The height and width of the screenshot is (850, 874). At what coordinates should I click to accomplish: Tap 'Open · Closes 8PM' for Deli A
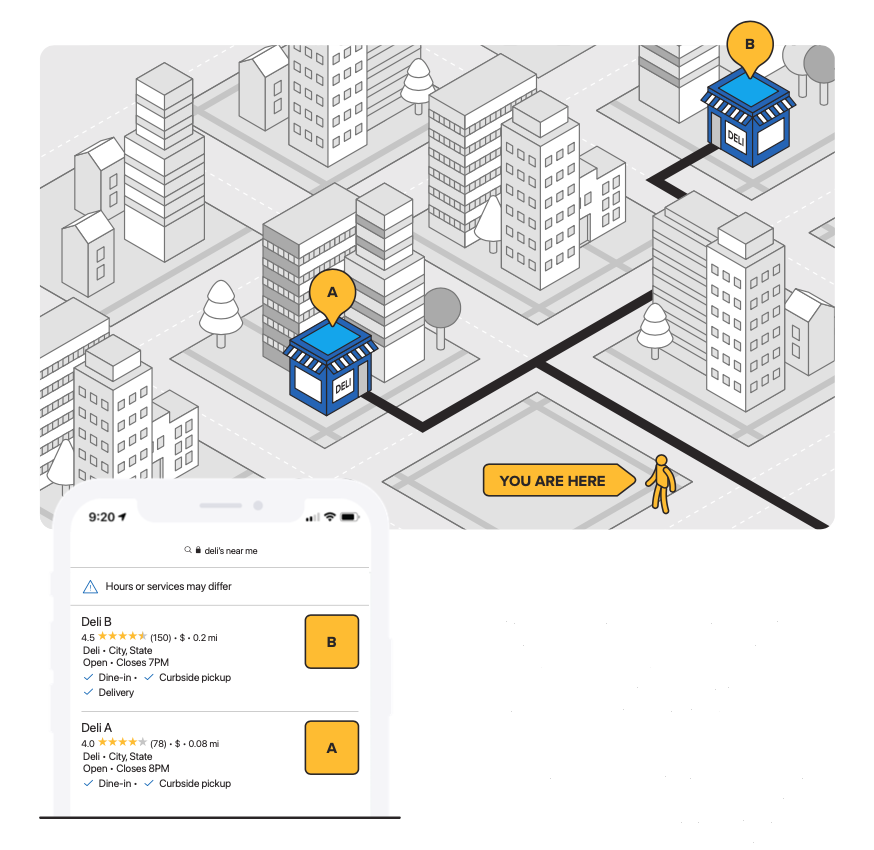(126, 769)
